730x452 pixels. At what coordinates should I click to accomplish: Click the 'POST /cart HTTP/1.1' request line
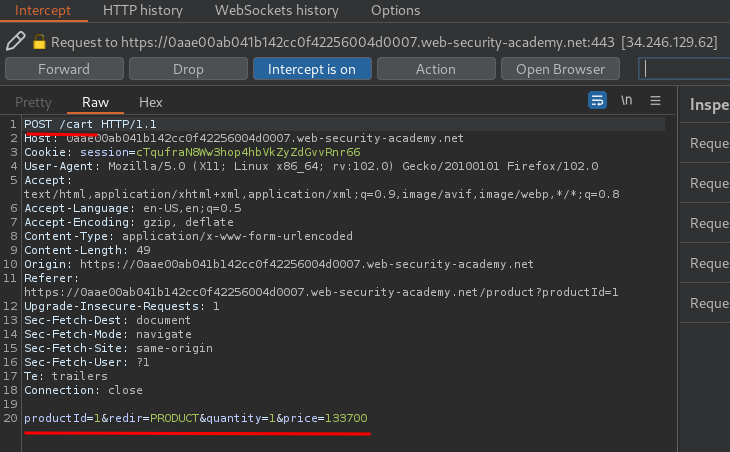point(90,124)
